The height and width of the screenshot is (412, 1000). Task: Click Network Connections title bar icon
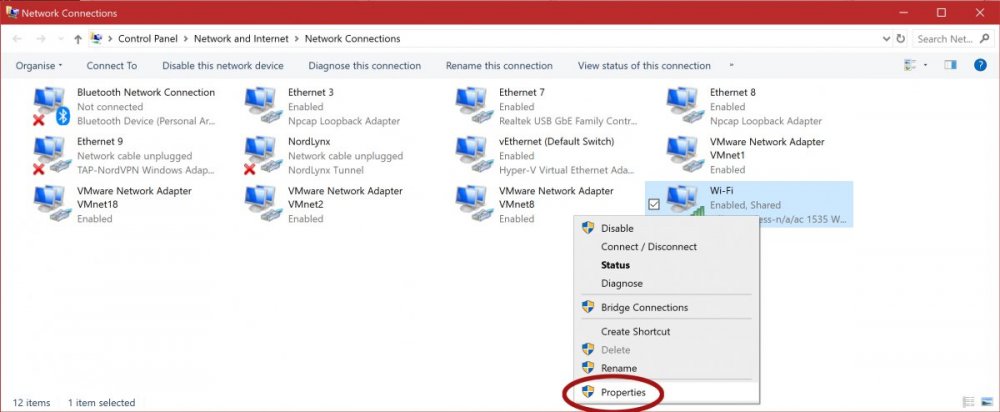point(12,12)
